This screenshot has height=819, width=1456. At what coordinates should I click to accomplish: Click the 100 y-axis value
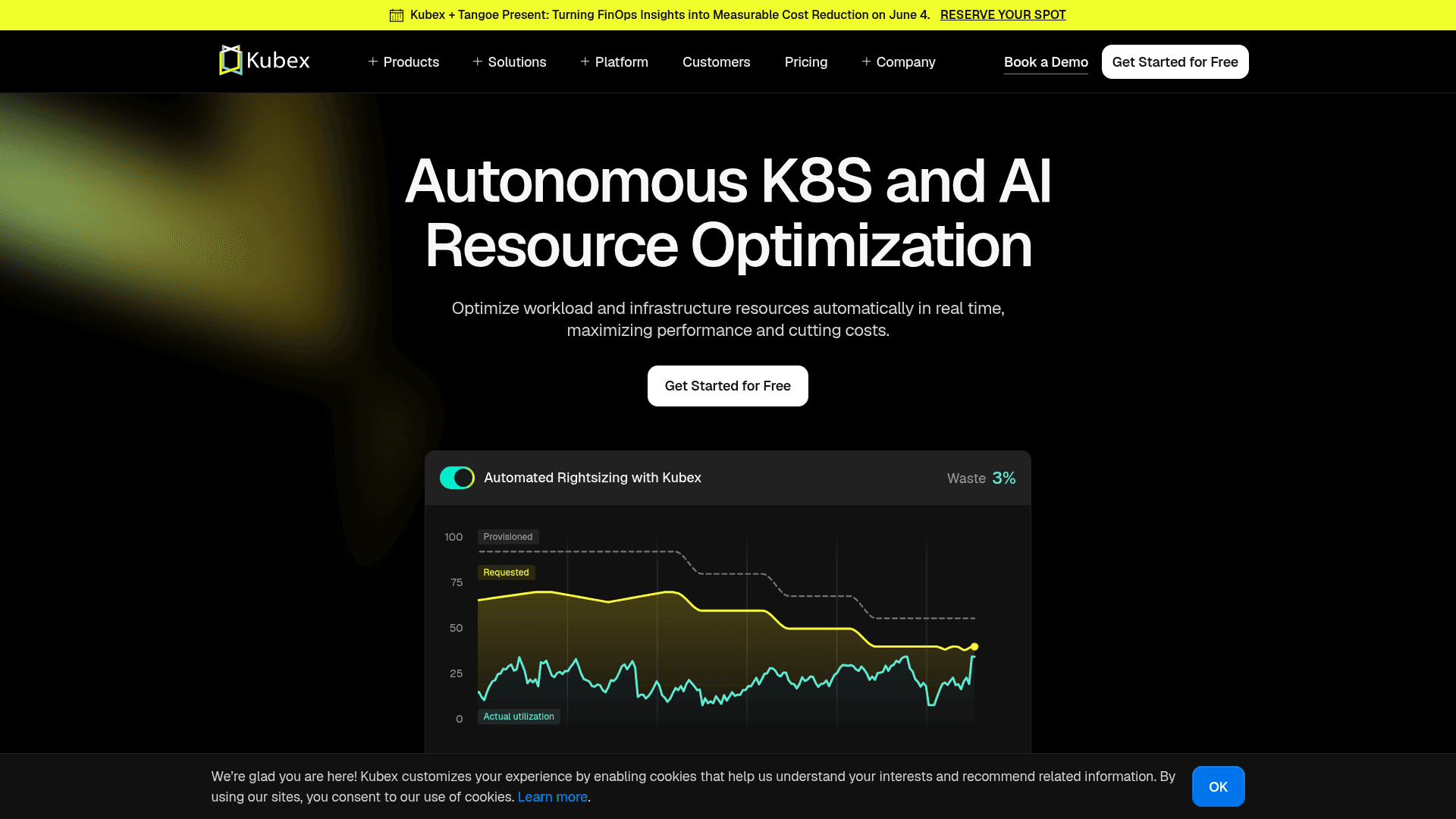click(x=453, y=537)
